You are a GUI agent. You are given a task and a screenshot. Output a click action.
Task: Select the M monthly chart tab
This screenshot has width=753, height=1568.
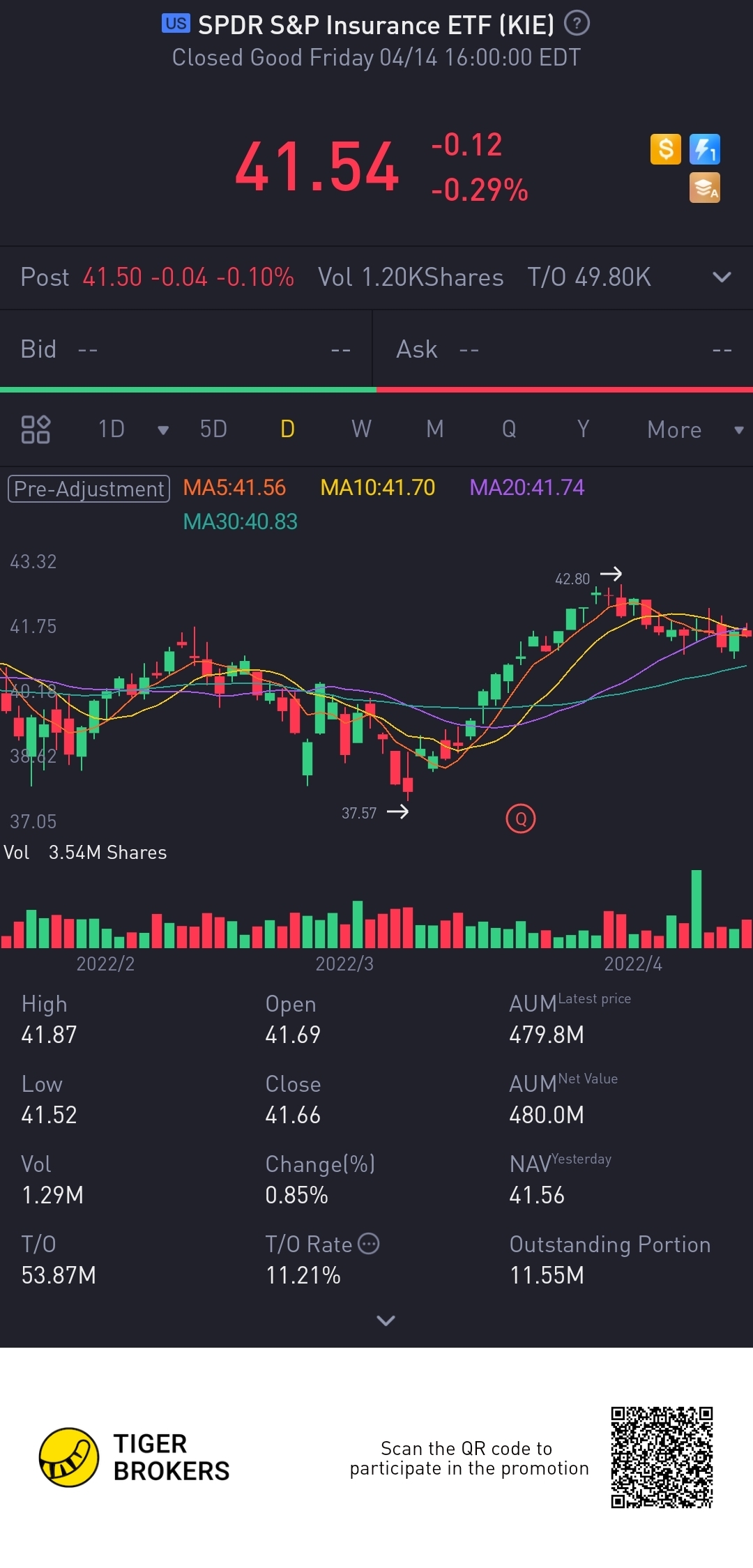tap(435, 429)
